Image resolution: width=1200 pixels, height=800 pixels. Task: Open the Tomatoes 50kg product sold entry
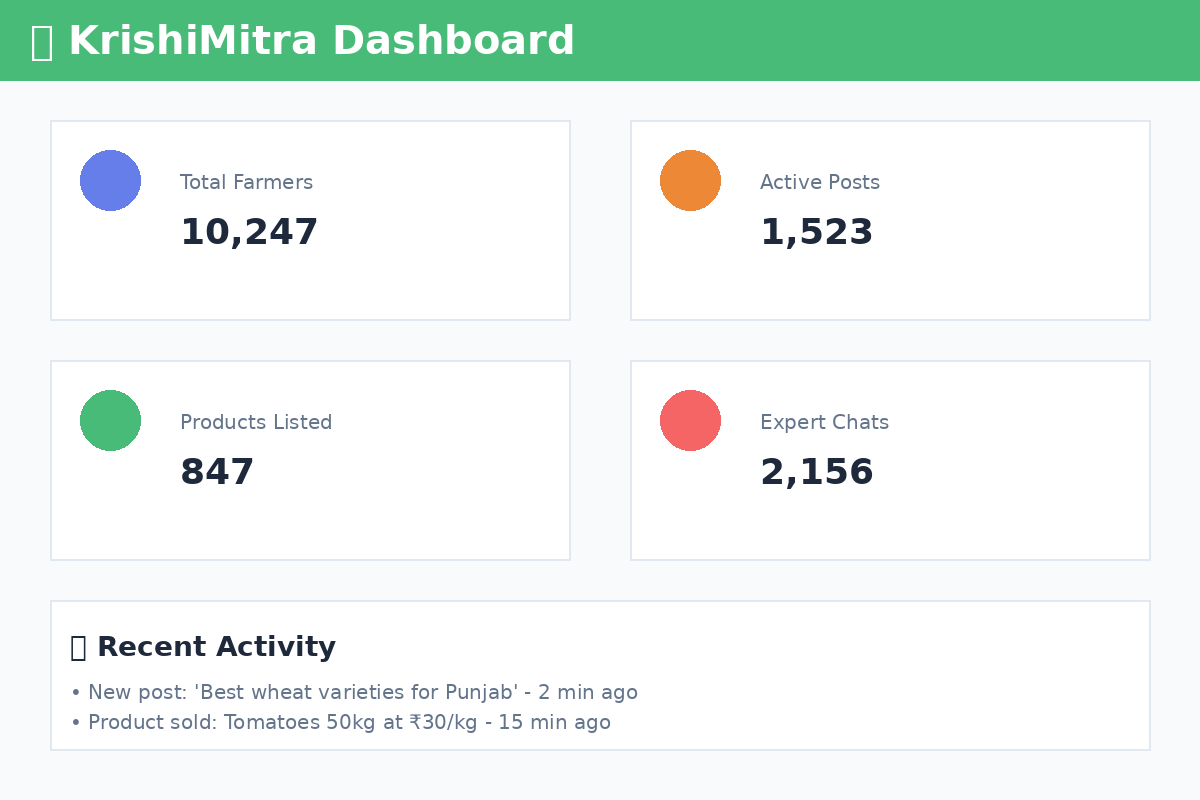(x=349, y=723)
